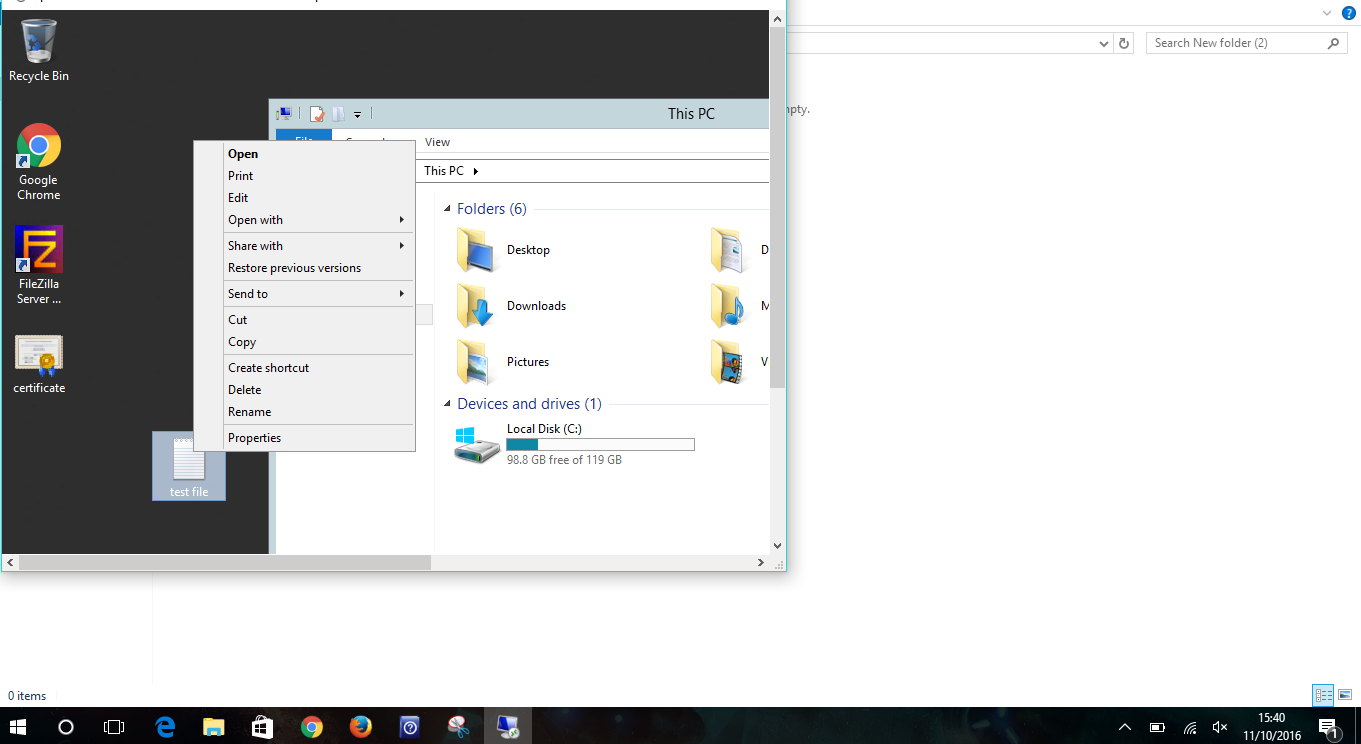Expand the Send to submenu

[248, 293]
